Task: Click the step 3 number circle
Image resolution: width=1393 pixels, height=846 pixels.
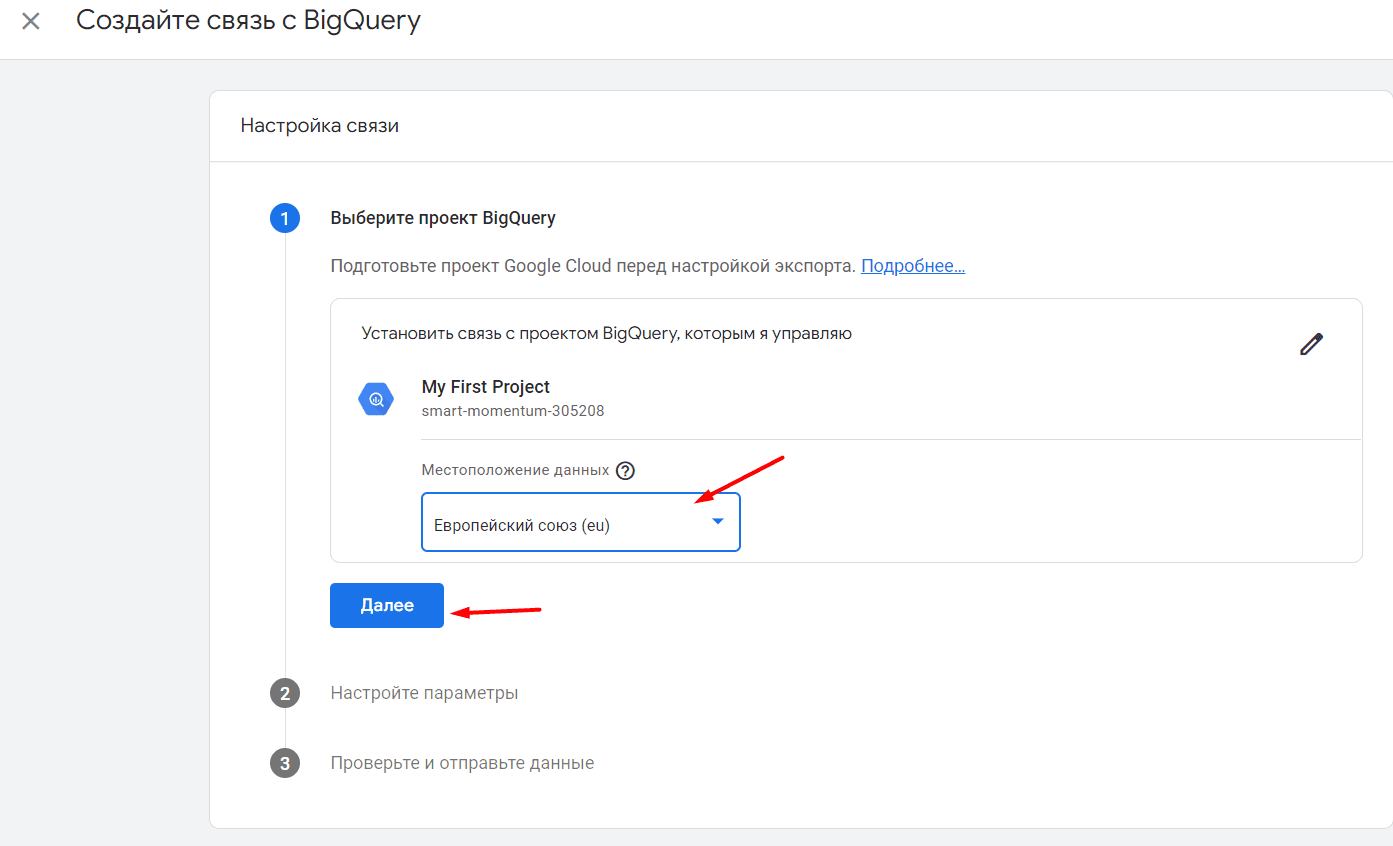Action: click(285, 763)
